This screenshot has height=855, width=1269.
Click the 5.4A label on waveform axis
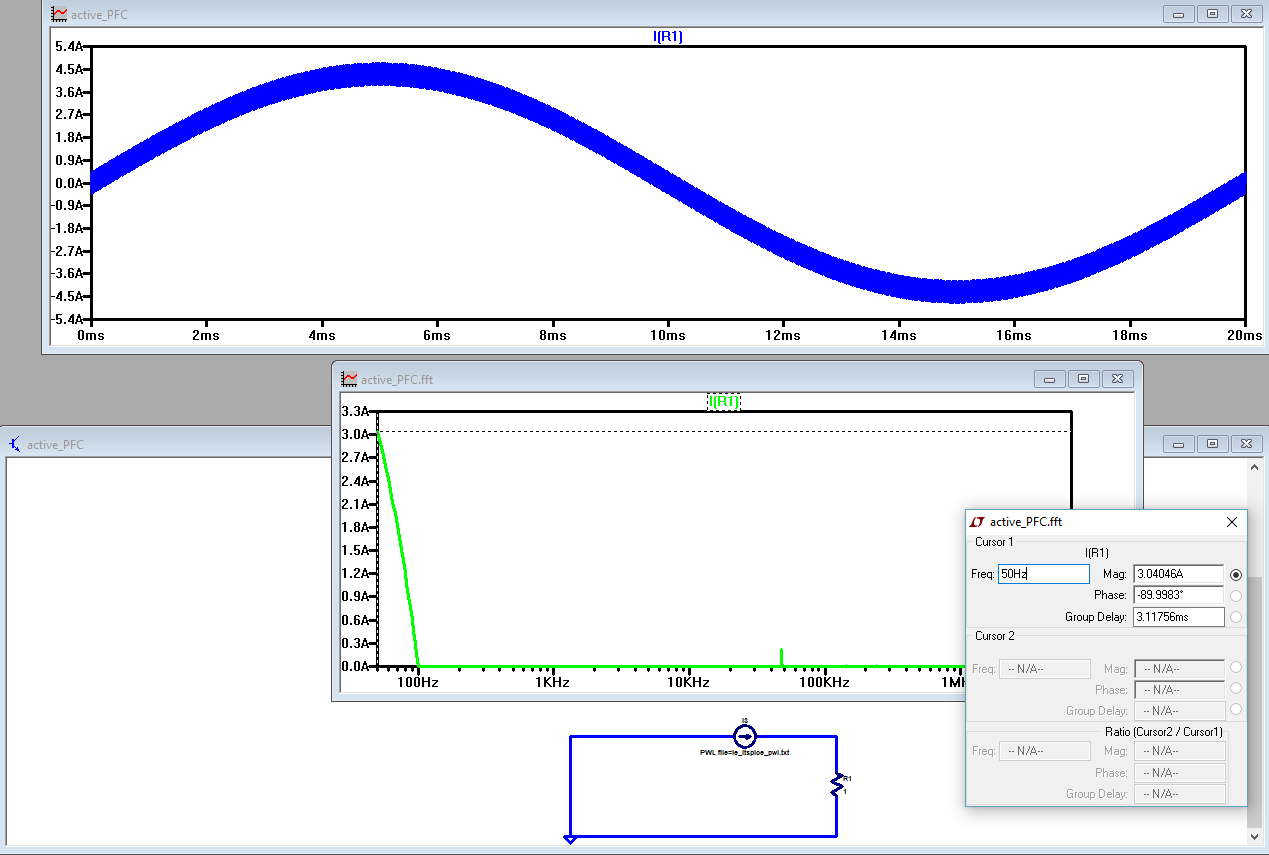tap(68, 47)
